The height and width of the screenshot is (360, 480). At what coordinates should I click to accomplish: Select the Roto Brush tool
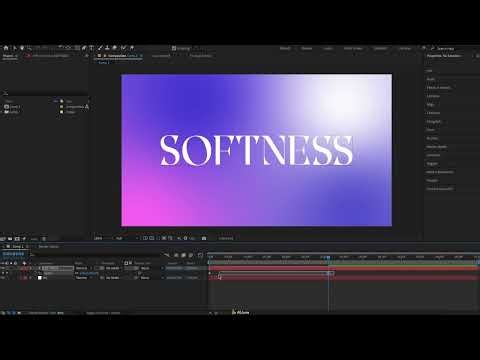[123, 48]
